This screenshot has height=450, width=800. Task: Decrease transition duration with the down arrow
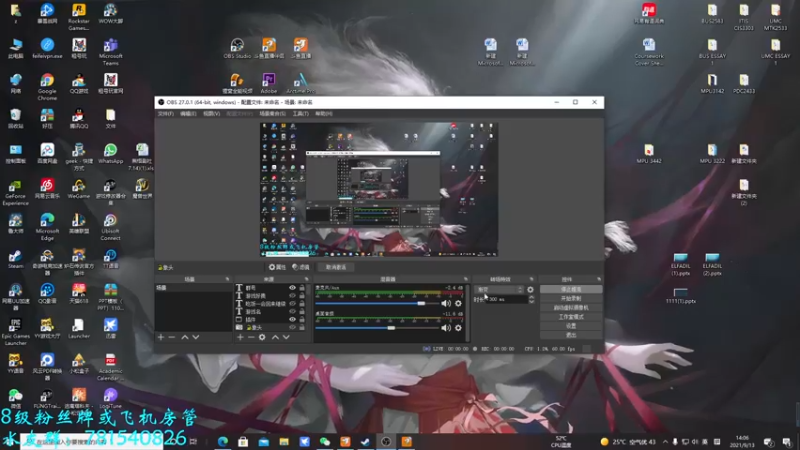pos(531,302)
